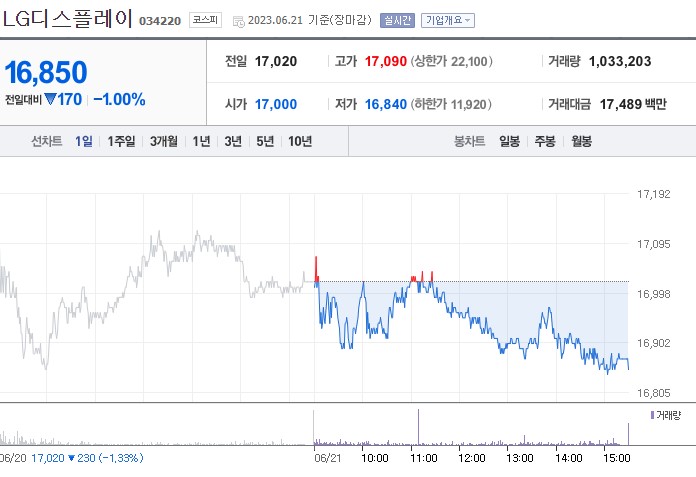Screen dimensions: 696x477
Task: Open the 주봉 weekly candle chart
Action: click(x=545, y=141)
